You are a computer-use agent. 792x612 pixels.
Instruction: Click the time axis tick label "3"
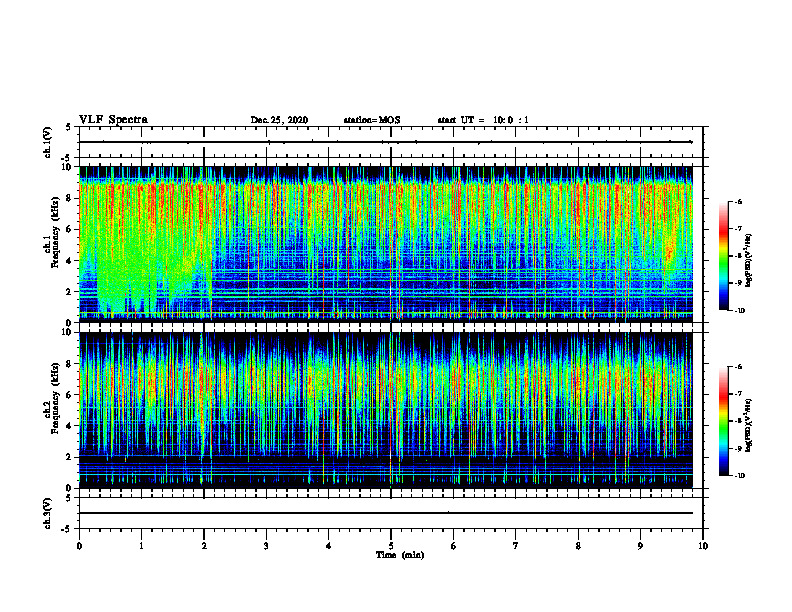pos(266,546)
